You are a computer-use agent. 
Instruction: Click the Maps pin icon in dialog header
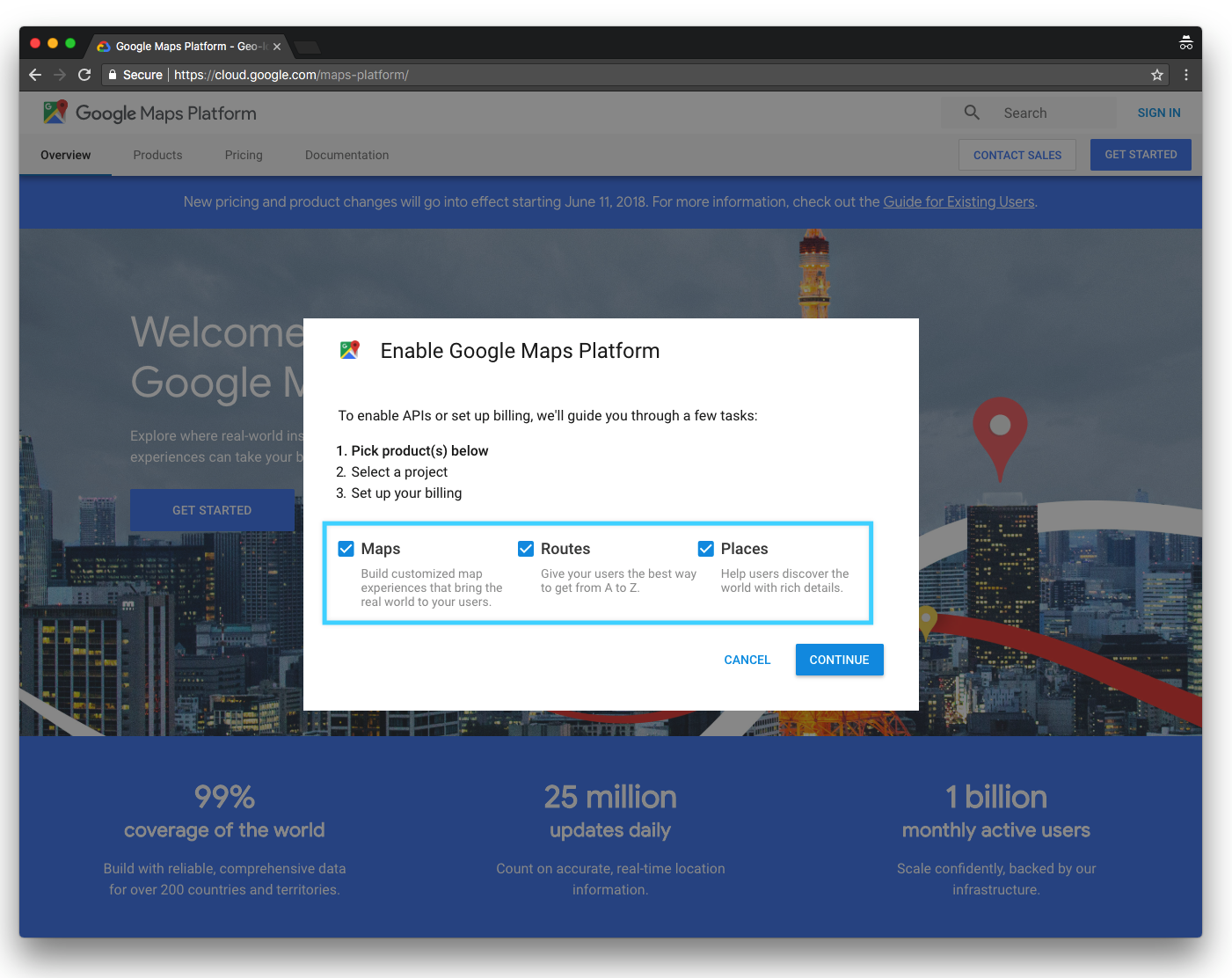coord(350,350)
